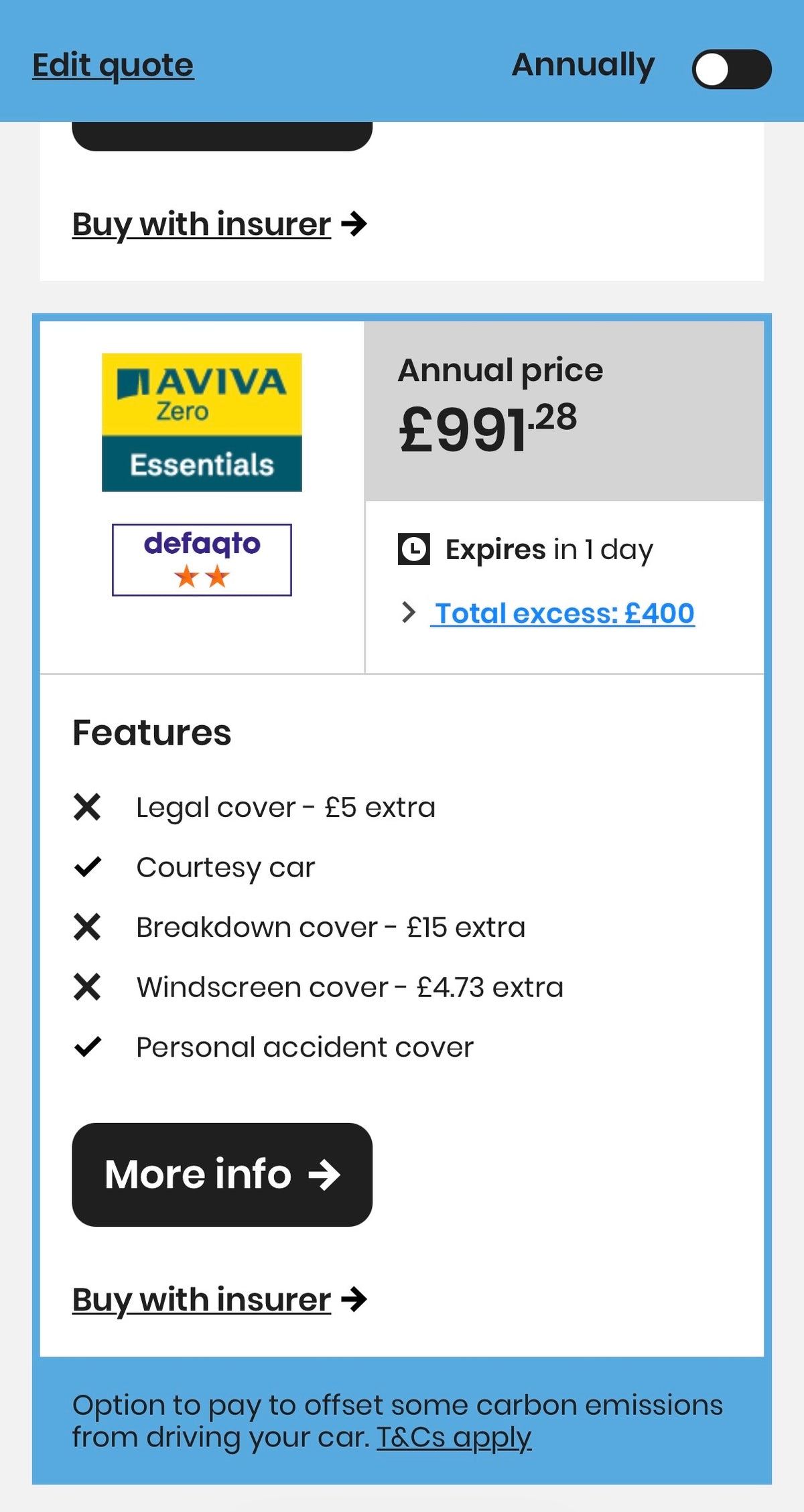Click the Expires in 1 day text
Image resolution: width=804 pixels, height=1512 pixels.
[549, 550]
